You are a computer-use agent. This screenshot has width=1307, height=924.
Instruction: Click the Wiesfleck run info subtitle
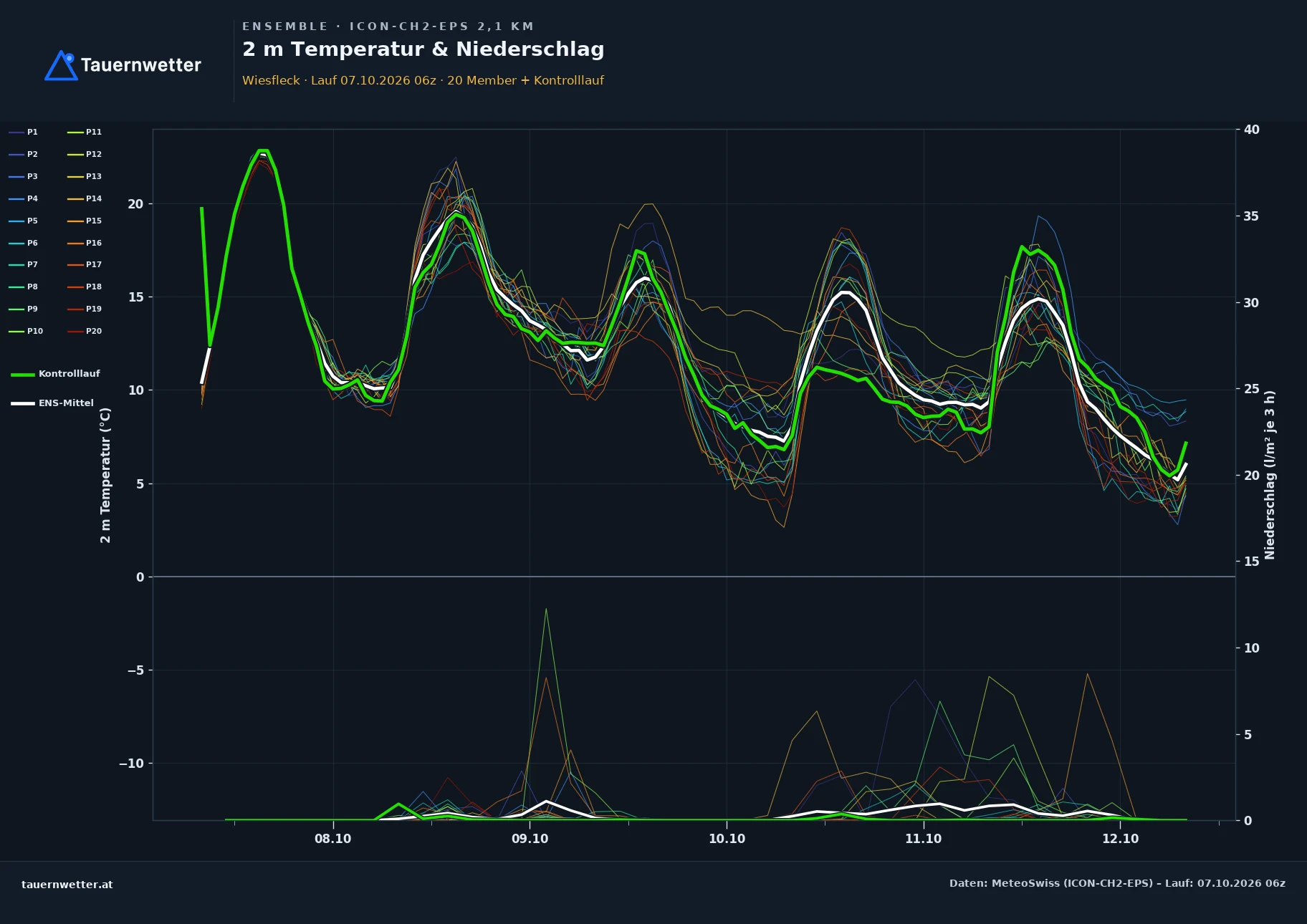[423, 80]
